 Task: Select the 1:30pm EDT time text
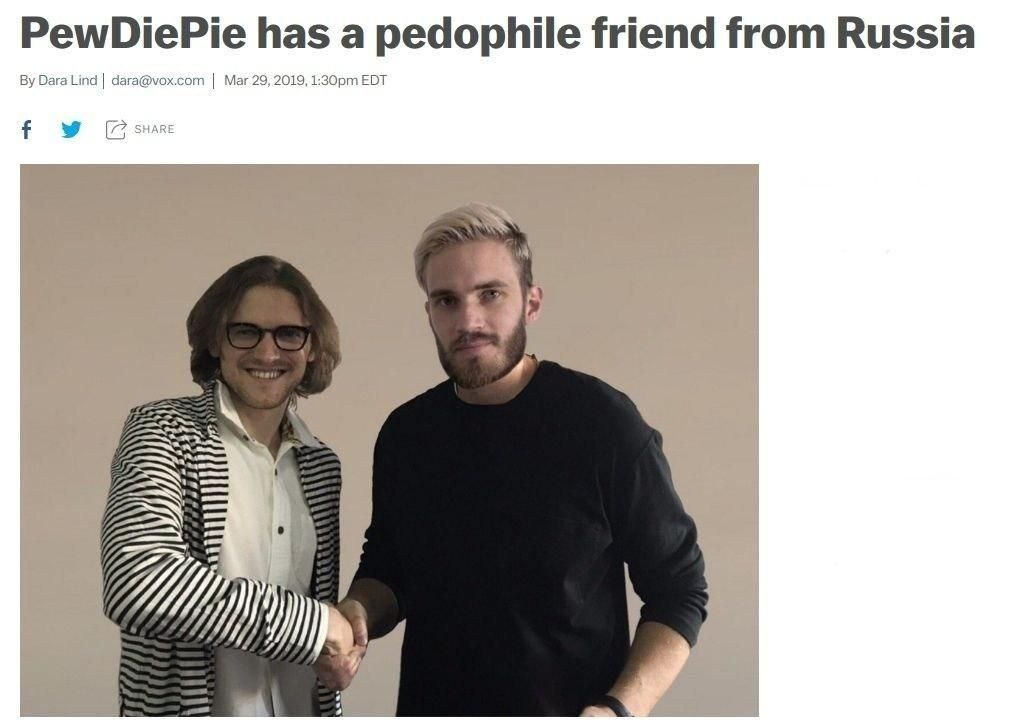pos(349,80)
